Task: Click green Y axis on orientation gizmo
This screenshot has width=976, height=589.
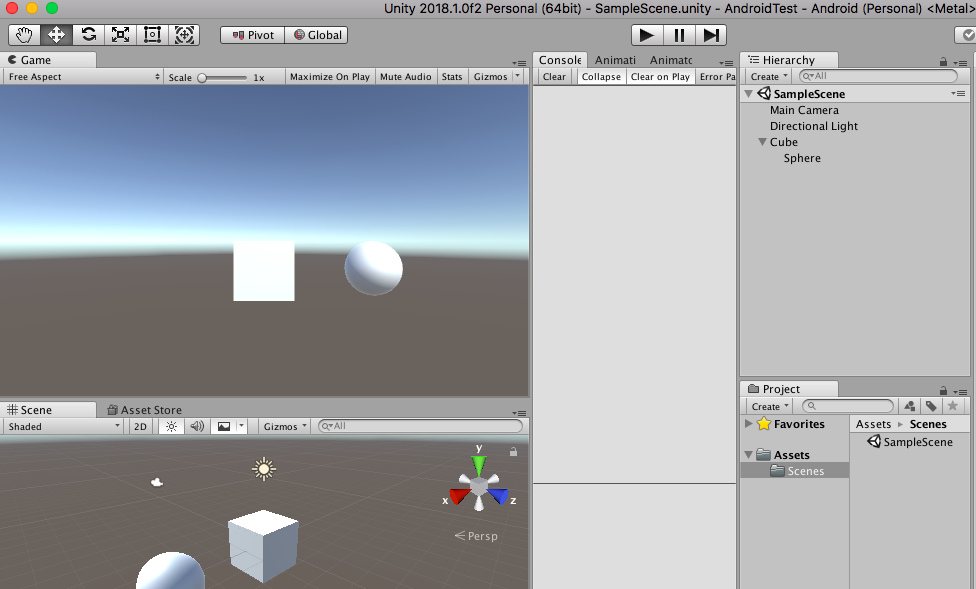Action: click(x=479, y=464)
